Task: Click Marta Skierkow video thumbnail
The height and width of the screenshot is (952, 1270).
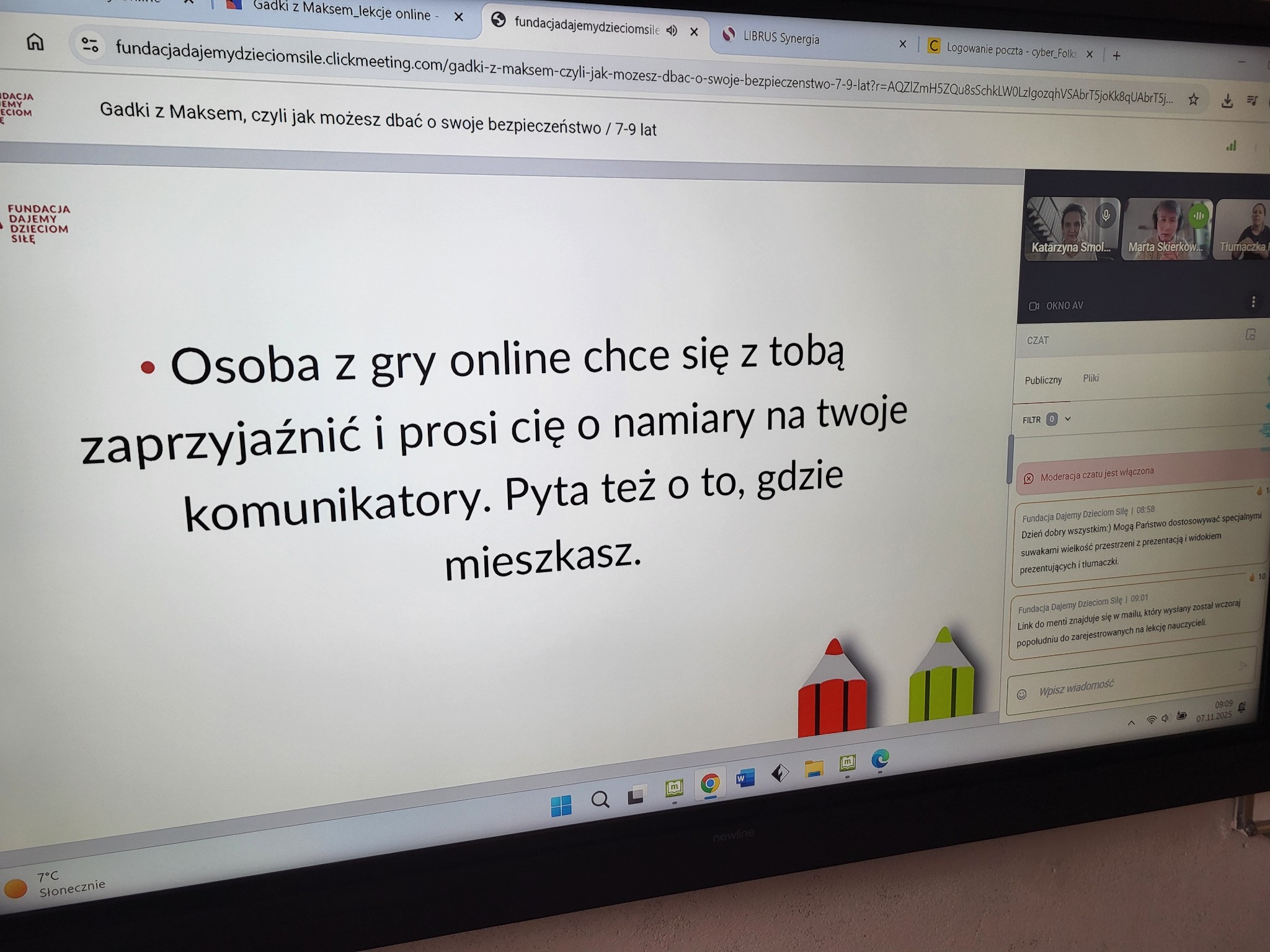Action: pyautogui.click(x=1166, y=229)
